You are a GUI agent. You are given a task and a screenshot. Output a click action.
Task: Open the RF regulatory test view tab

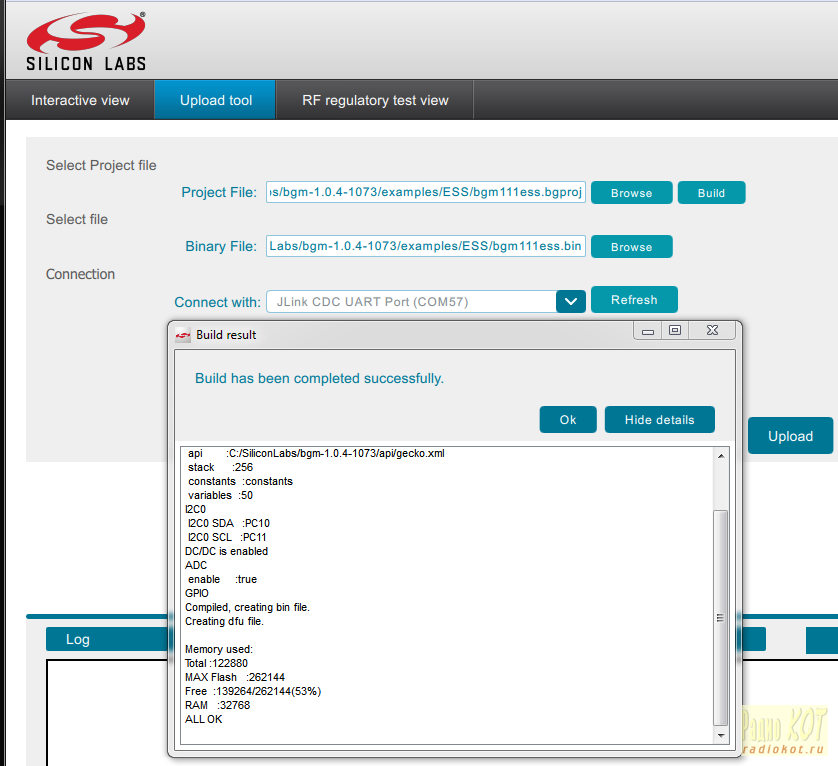pyautogui.click(x=375, y=100)
